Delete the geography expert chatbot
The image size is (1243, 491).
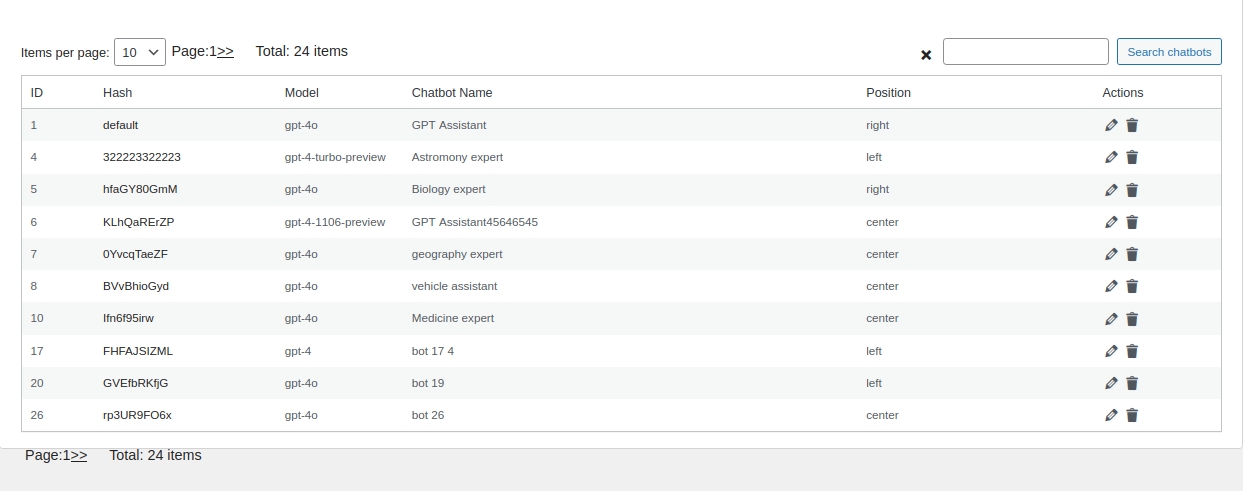[1132, 254]
